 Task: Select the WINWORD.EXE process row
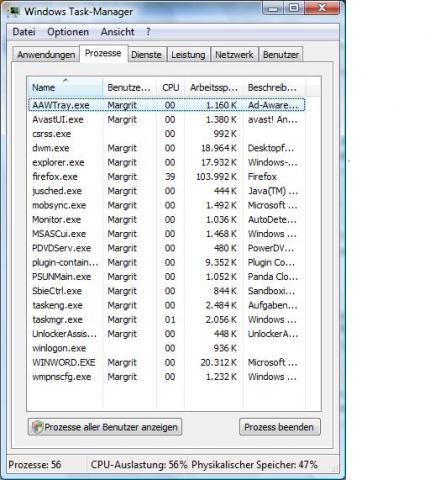click(x=166, y=362)
